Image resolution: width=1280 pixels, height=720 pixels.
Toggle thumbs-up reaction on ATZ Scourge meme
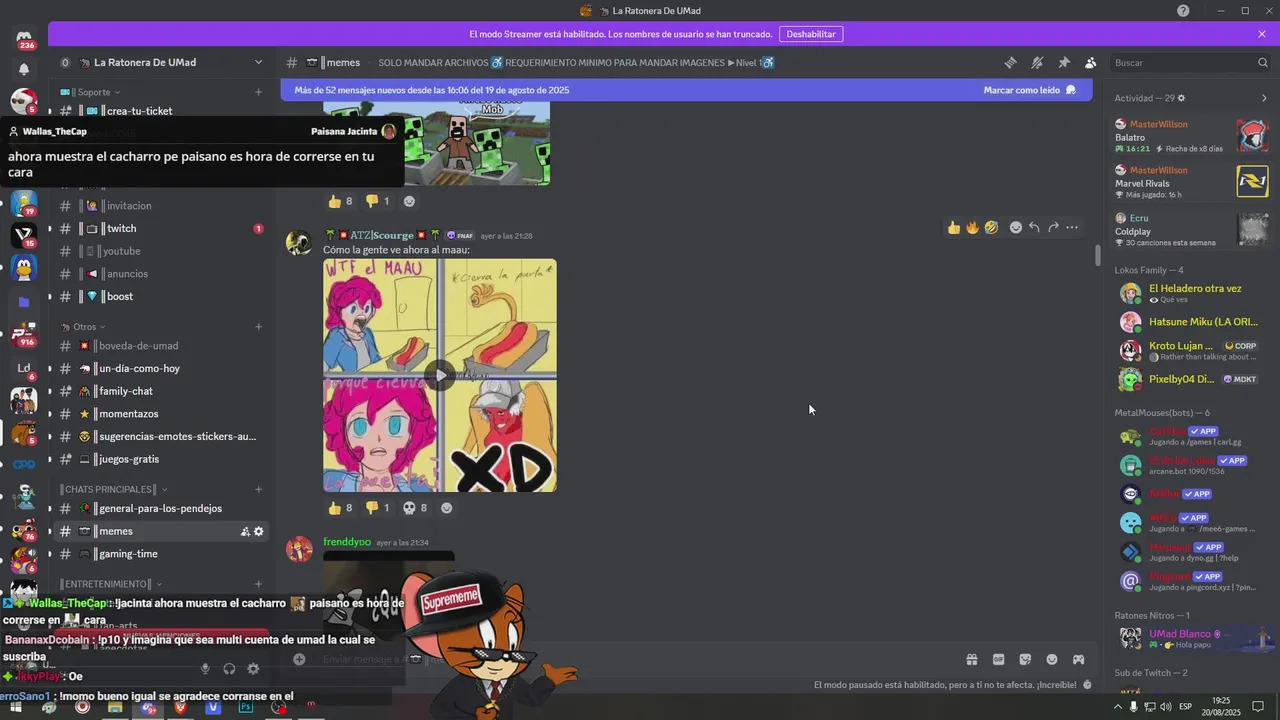point(341,508)
